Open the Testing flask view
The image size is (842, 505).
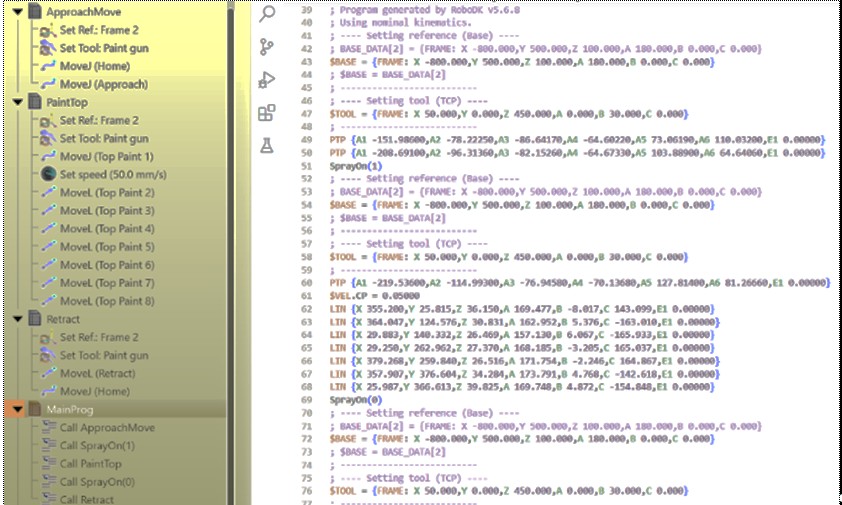coord(267,146)
